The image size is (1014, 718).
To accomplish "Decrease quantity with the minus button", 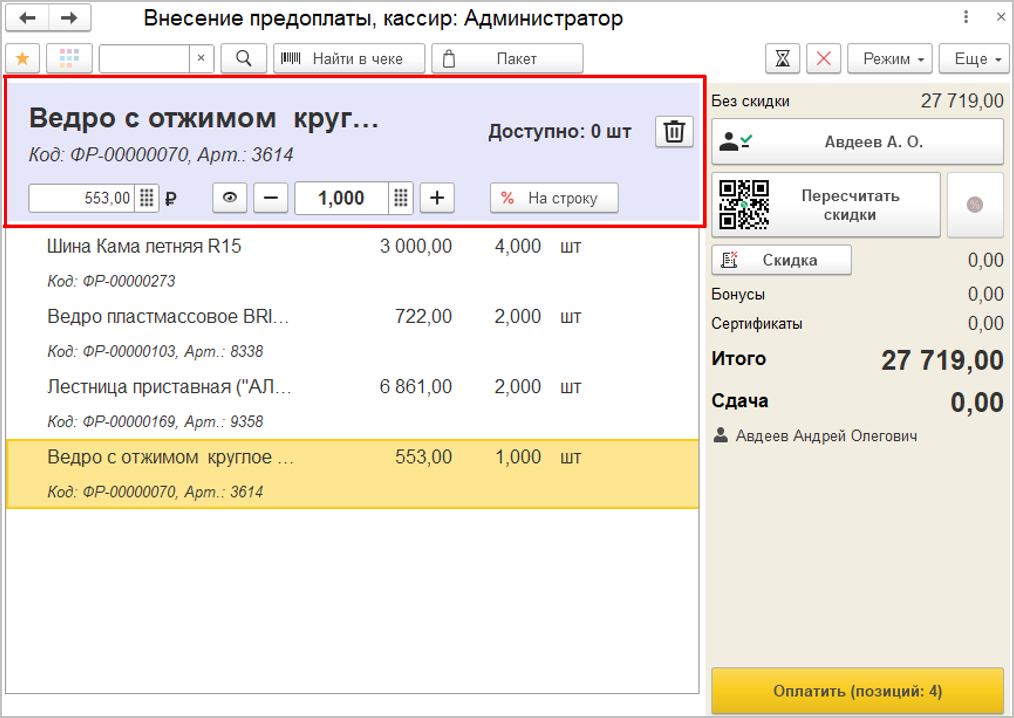I will click(270, 198).
